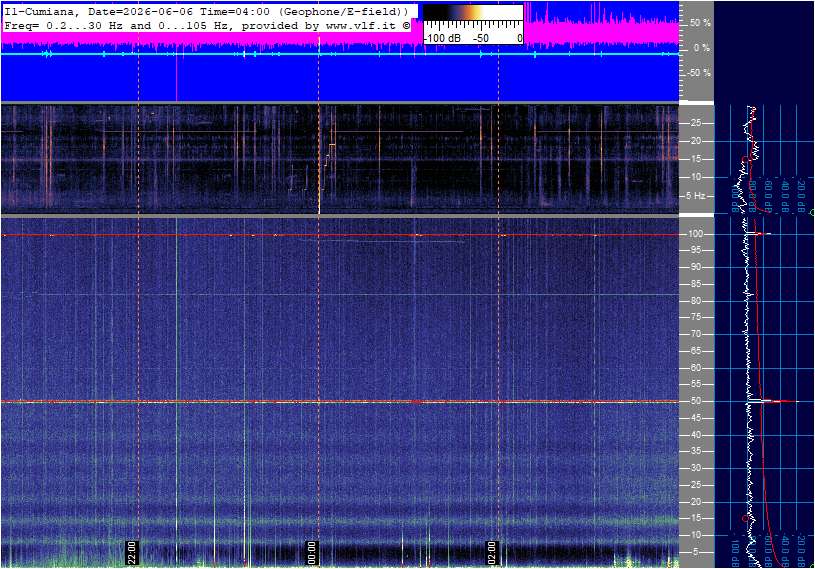The image size is (815, 569).
Task: Click the 22:00 time marker label
Action: click(132, 553)
